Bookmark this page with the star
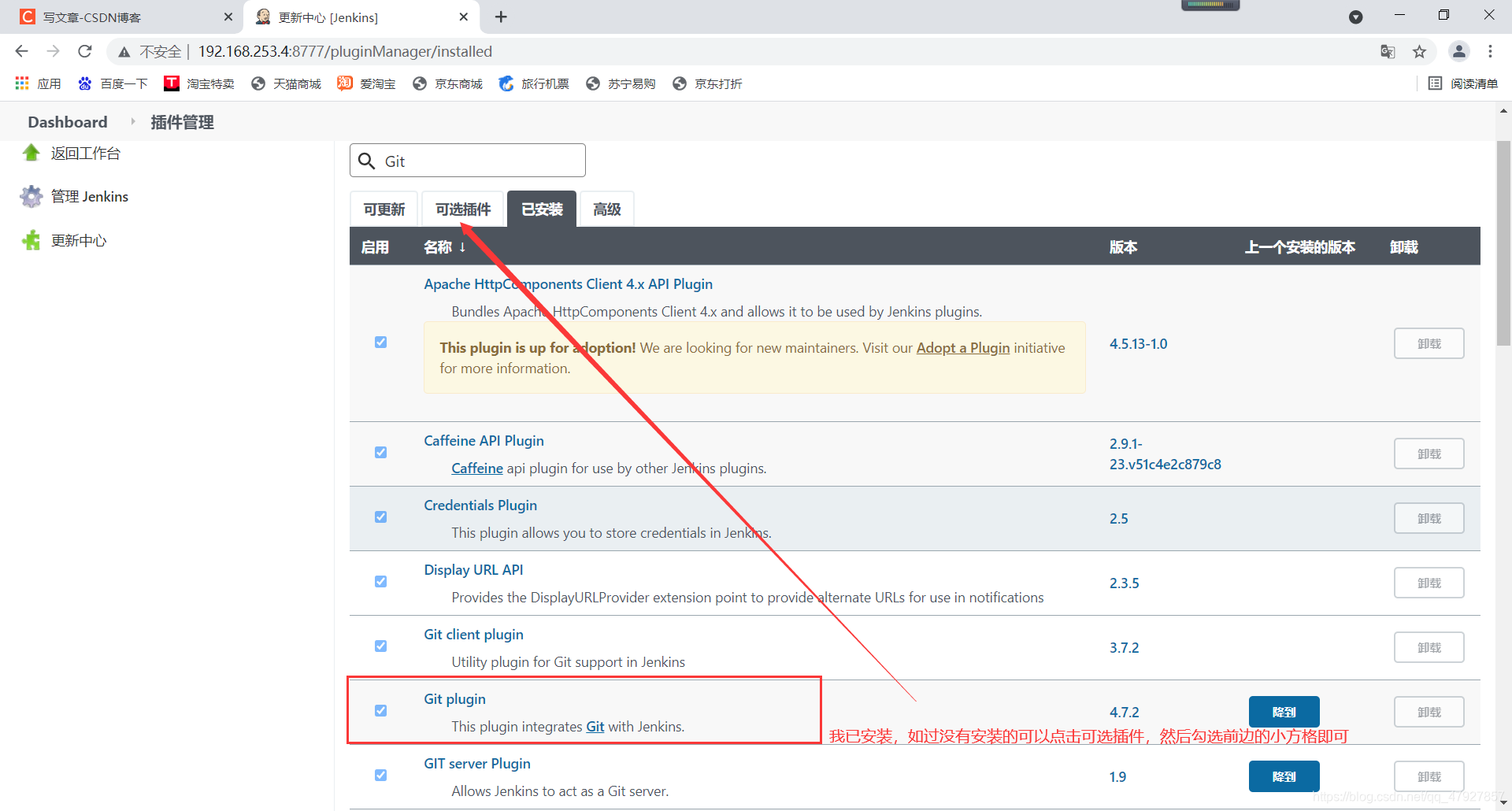The width and height of the screenshot is (1512, 811). click(x=1419, y=52)
